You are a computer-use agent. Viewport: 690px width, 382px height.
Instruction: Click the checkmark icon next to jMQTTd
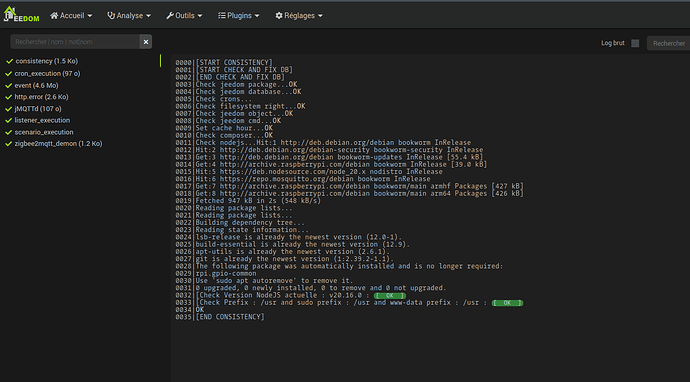click(8, 109)
